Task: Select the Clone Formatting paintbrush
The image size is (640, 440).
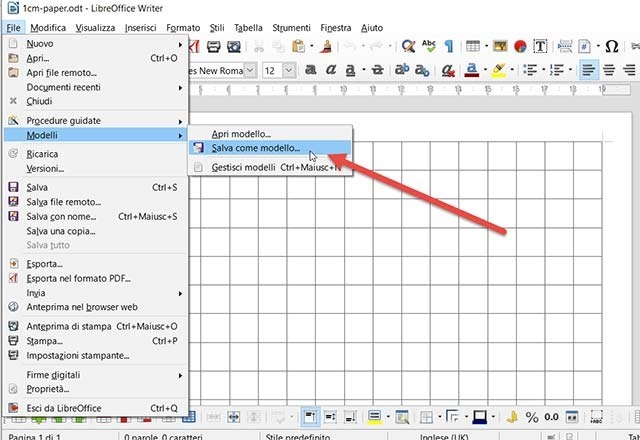Action: (326, 47)
